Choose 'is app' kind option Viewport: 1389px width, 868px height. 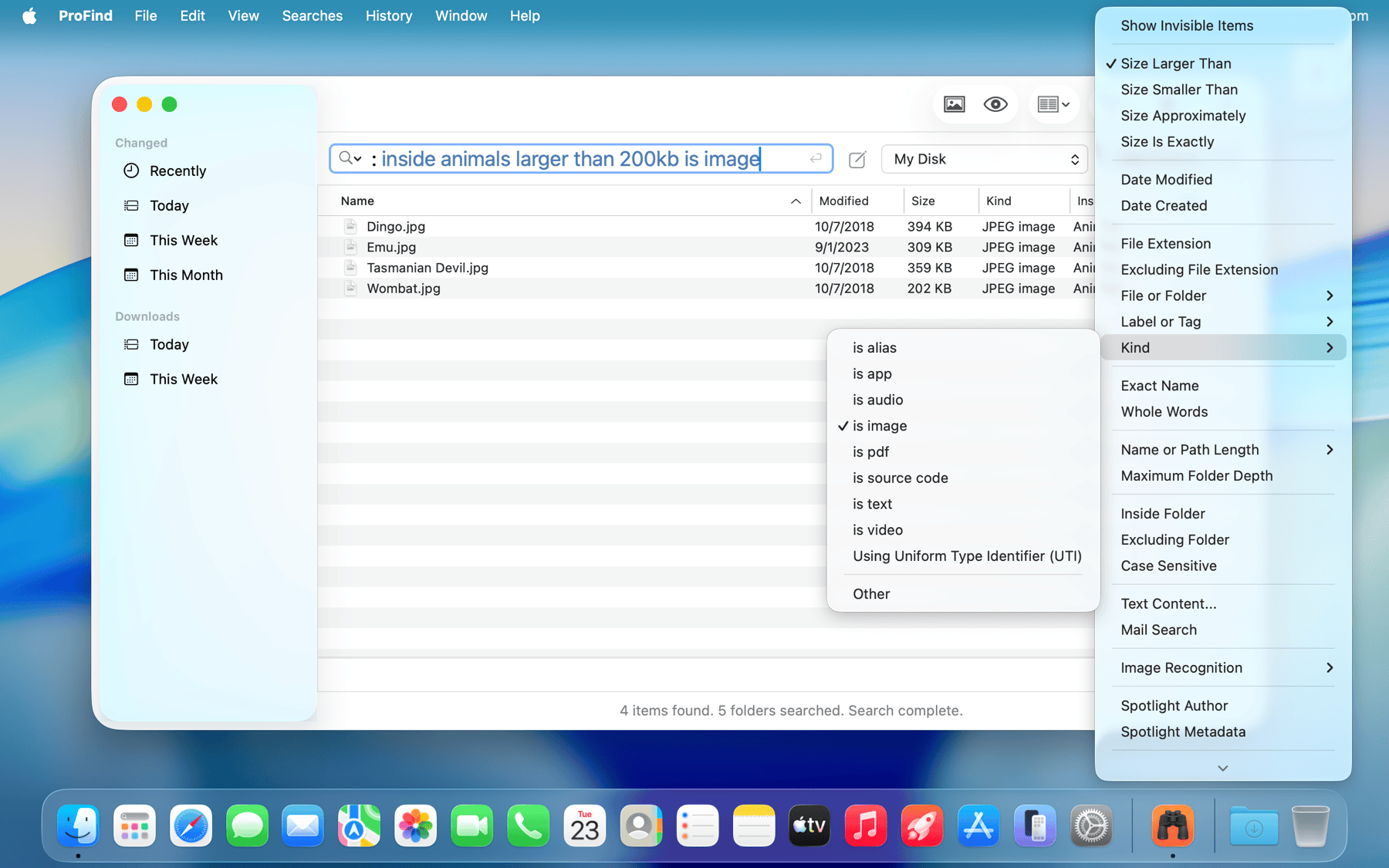(963, 373)
